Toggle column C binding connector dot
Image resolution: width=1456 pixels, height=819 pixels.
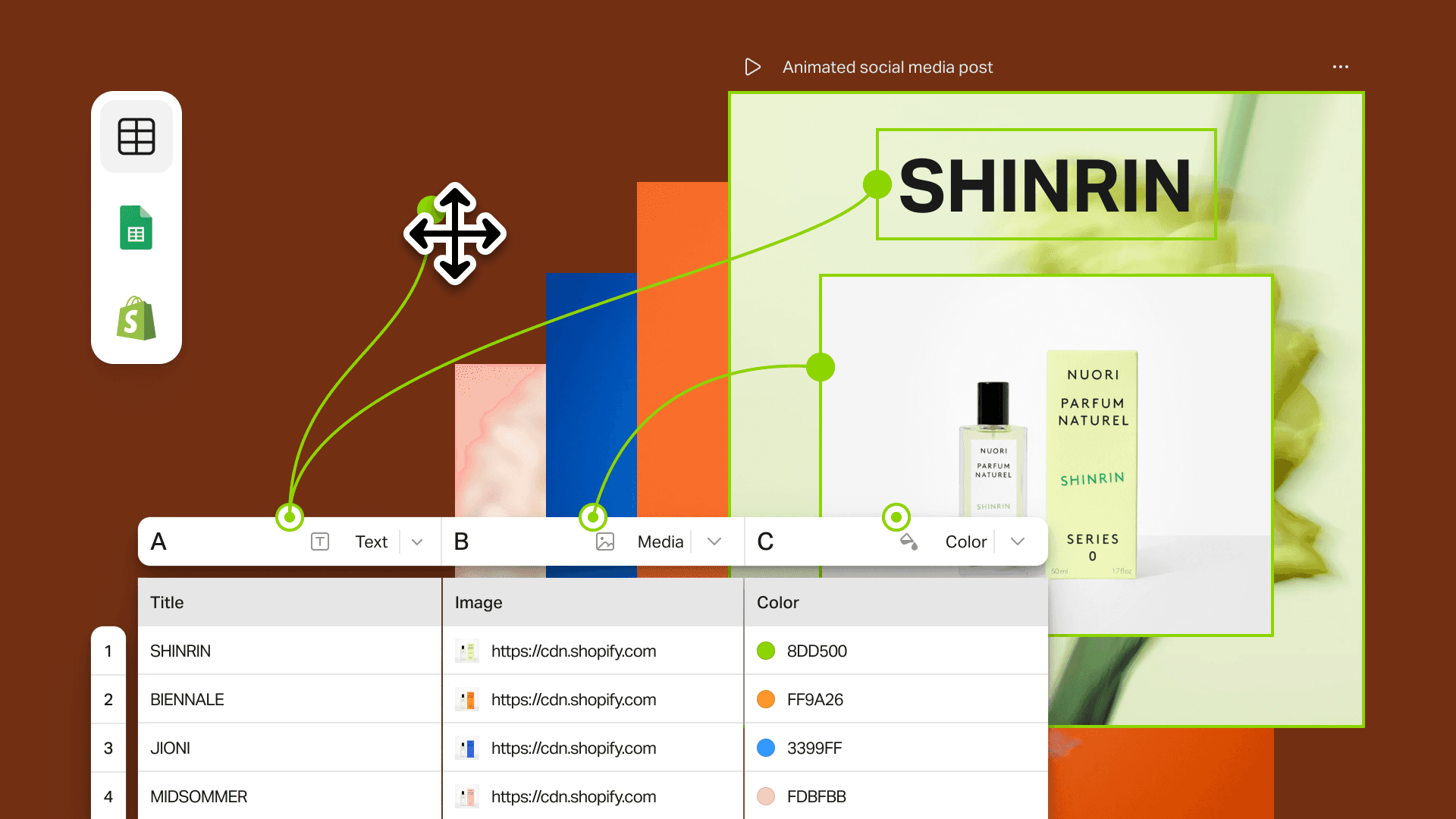tap(896, 517)
